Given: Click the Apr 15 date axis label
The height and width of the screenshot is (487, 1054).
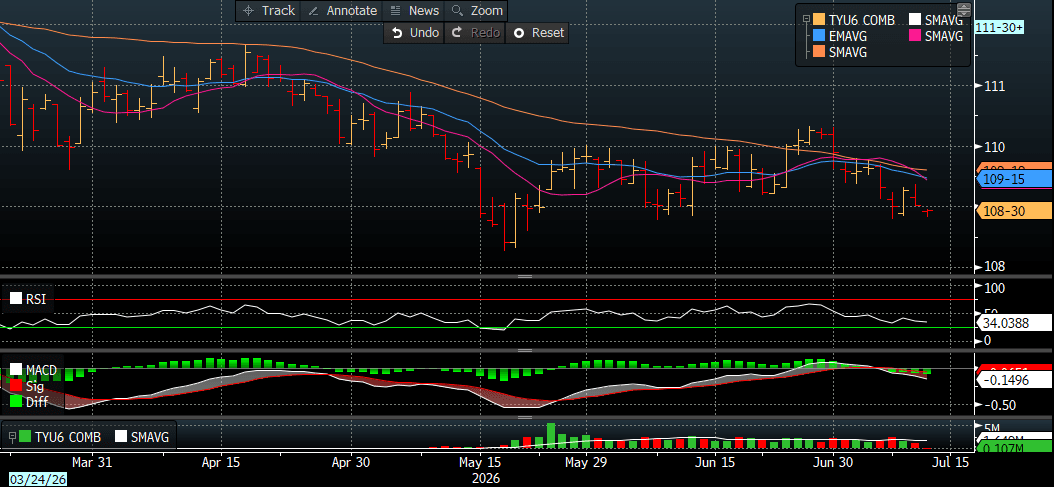Looking at the screenshot, I should [221, 463].
